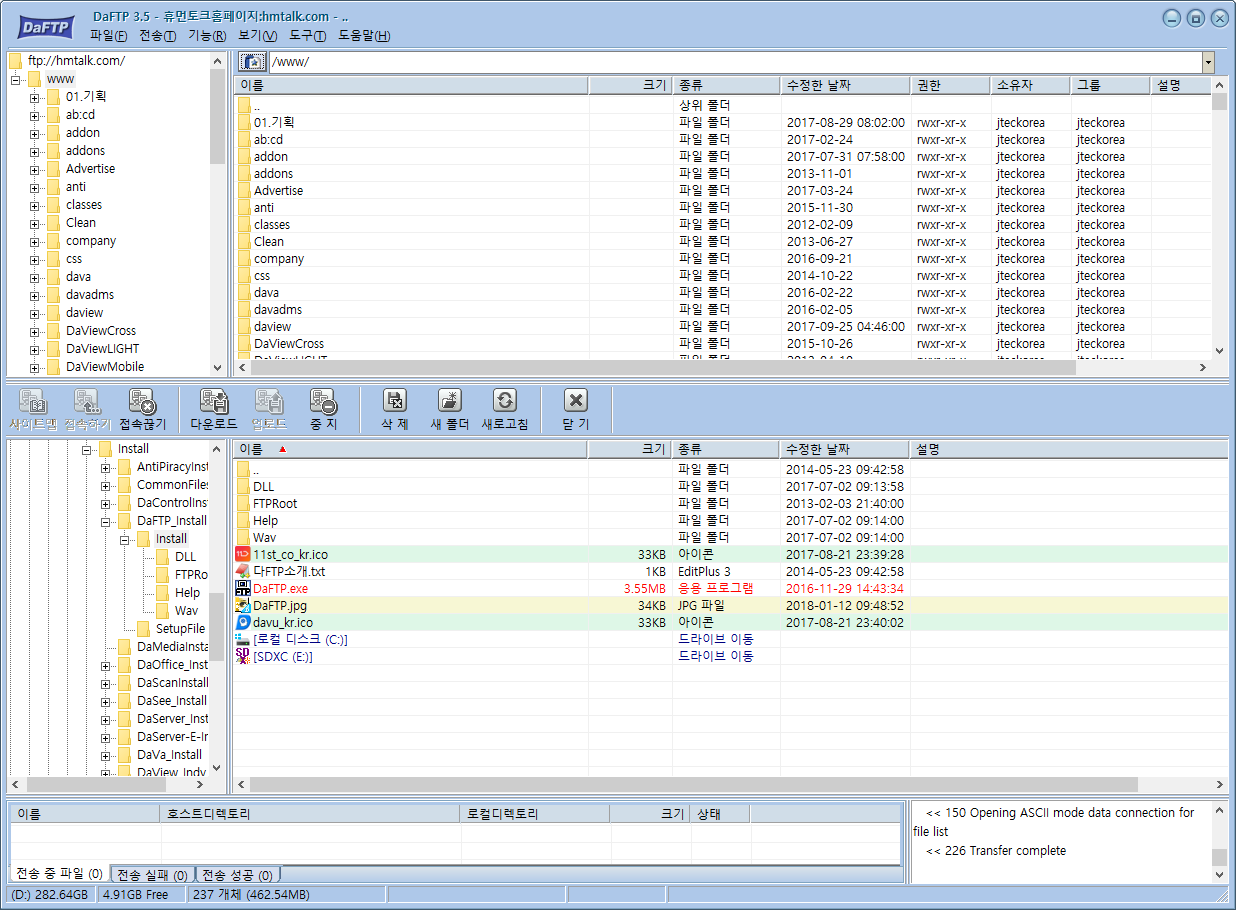Click the 4.91GB Free status bar entry
The height and width of the screenshot is (910, 1236).
pos(141,895)
